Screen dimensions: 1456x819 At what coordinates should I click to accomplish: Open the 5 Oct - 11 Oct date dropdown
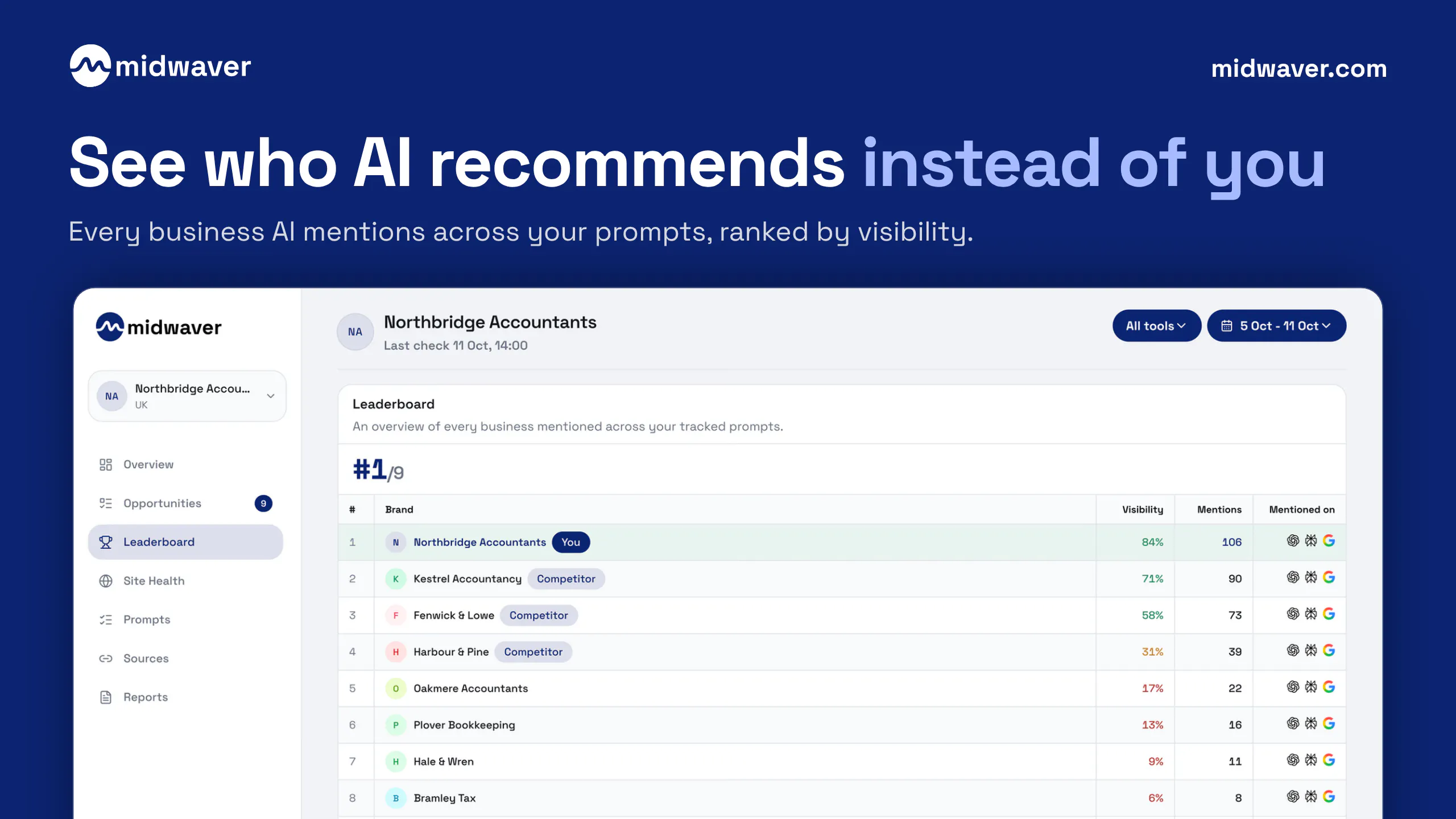(x=1276, y=326)
